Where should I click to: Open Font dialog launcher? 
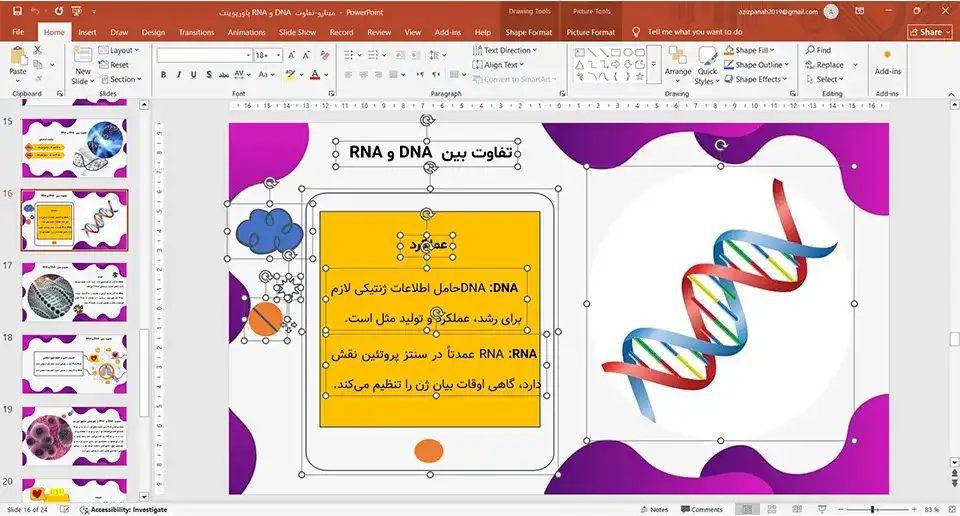pos(331,94)
